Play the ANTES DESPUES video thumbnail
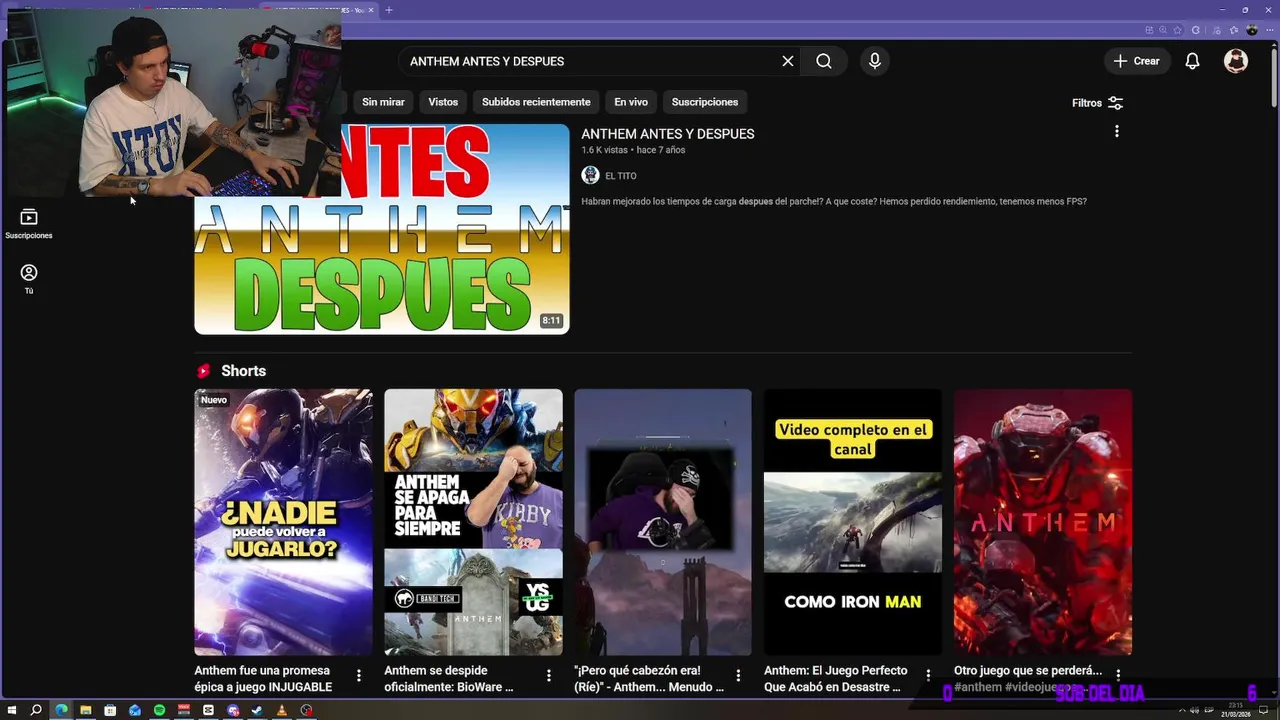 (382, 229)
